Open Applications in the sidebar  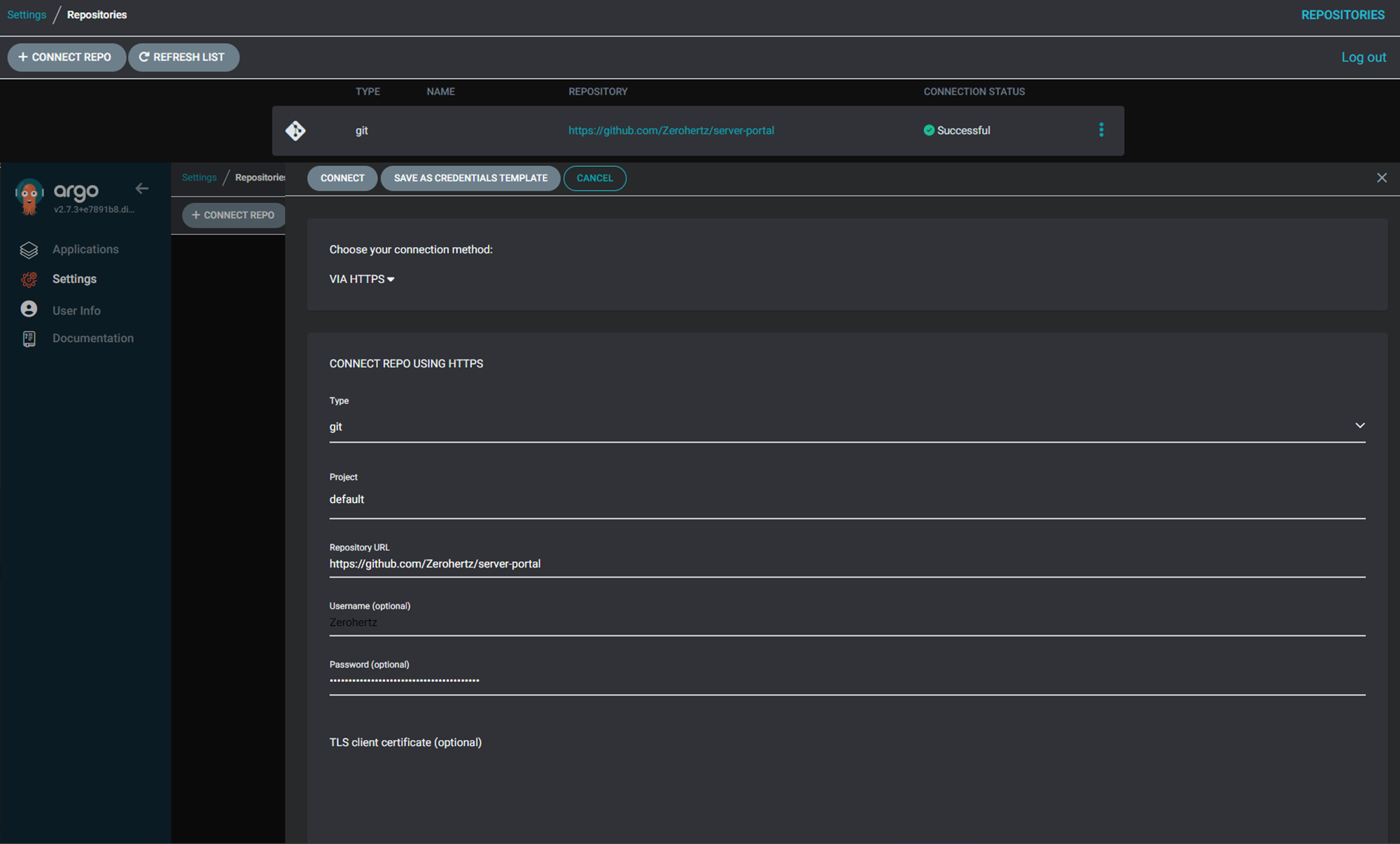(85, 249)
